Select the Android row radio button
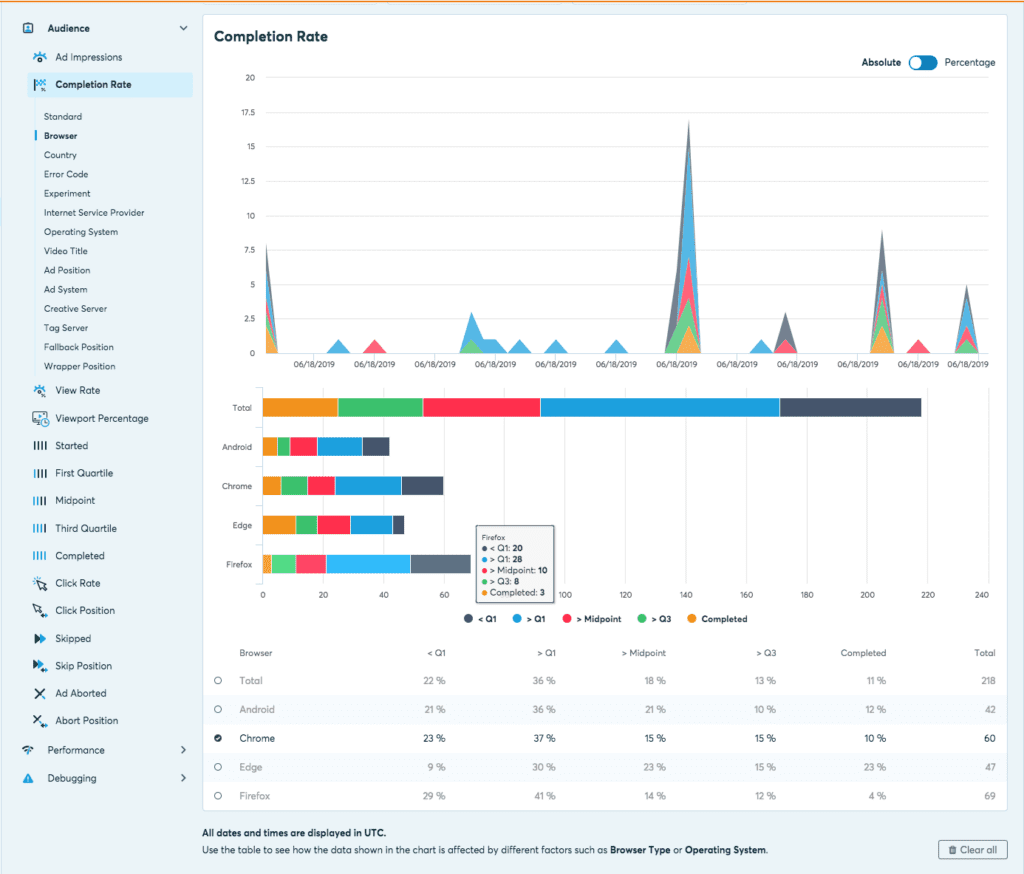The height and width of the screenshot is (874, 1024). click(x=218, y=709)
